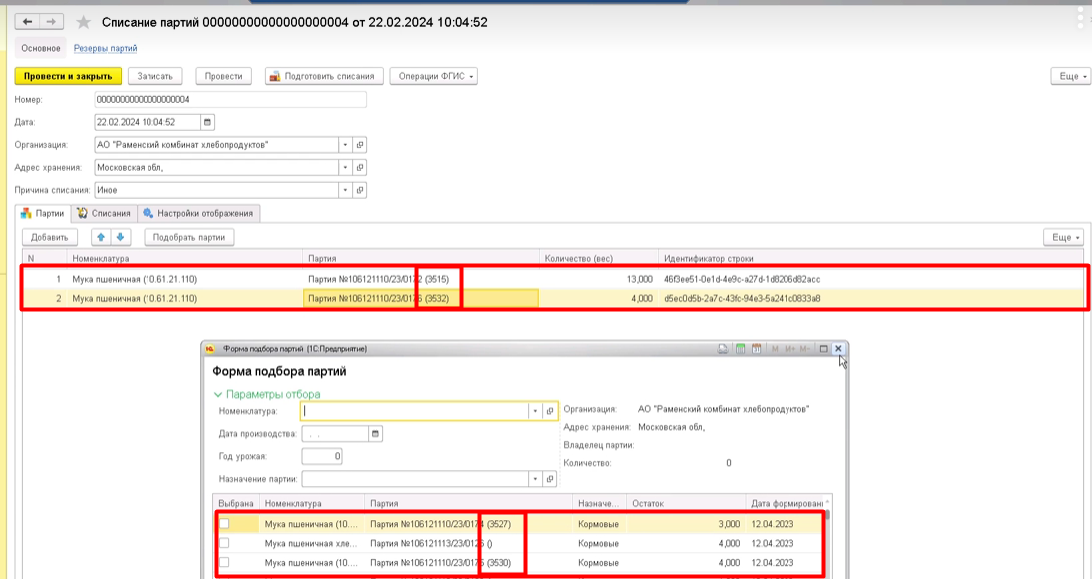
Task: Sort selection table by its Партия column header
Action: [x=468, y=503]
